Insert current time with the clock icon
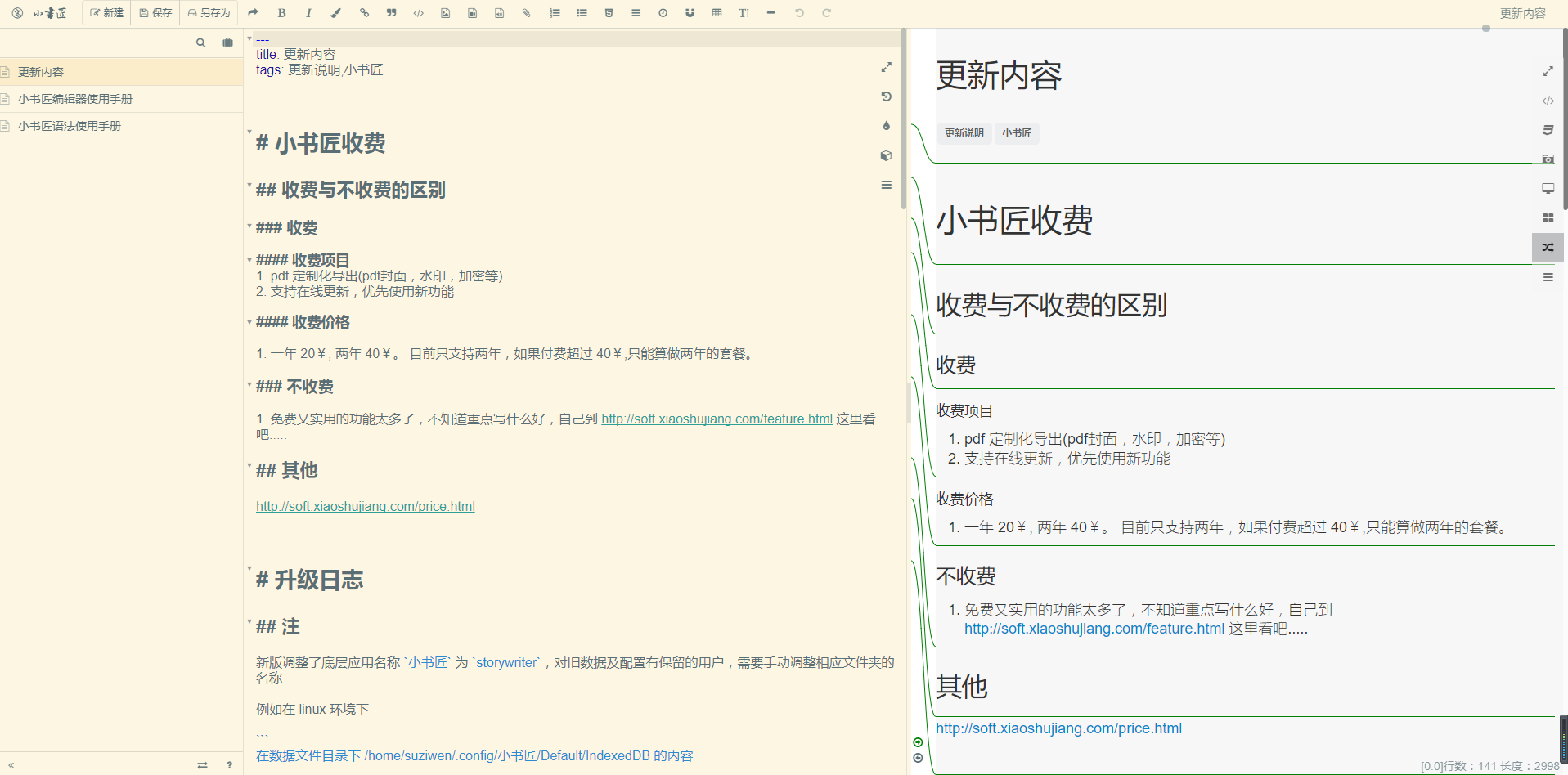1568x775 pixels. point(663,13)
